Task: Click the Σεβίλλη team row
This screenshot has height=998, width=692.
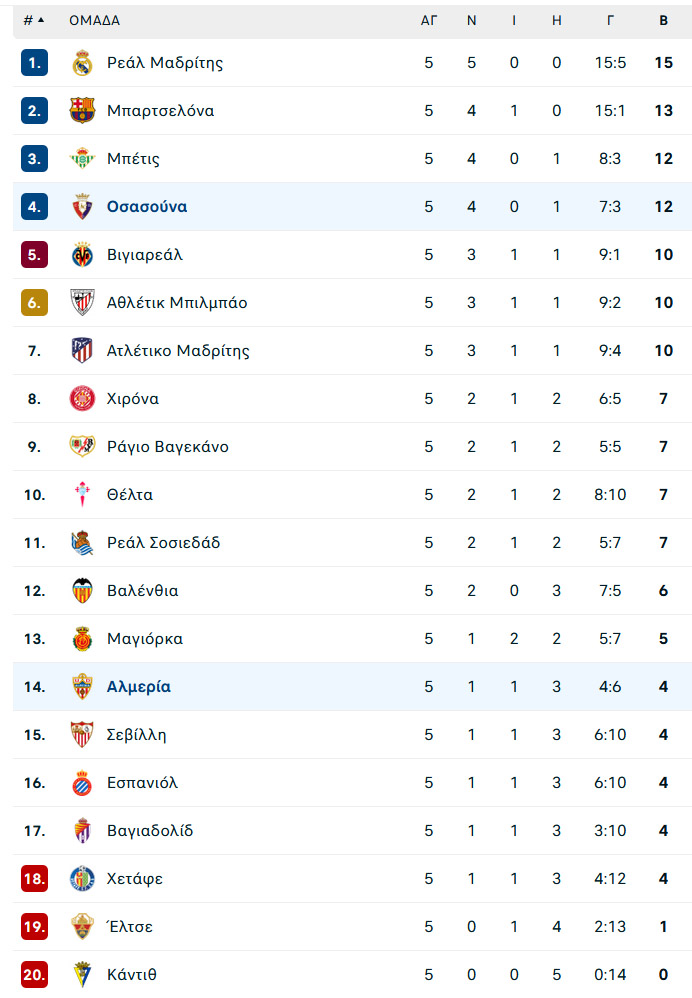Action: pos(352,734)
